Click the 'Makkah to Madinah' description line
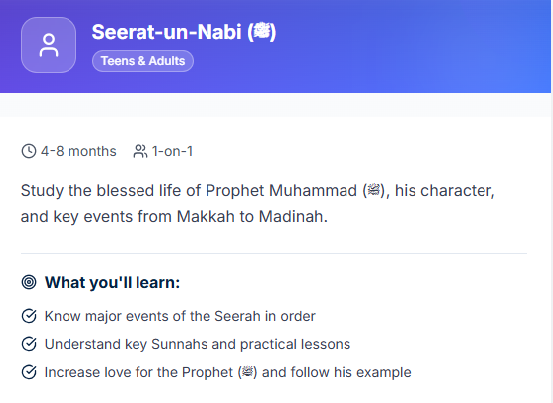The width and height of the screenshot is (553, 403). [174, 216]
